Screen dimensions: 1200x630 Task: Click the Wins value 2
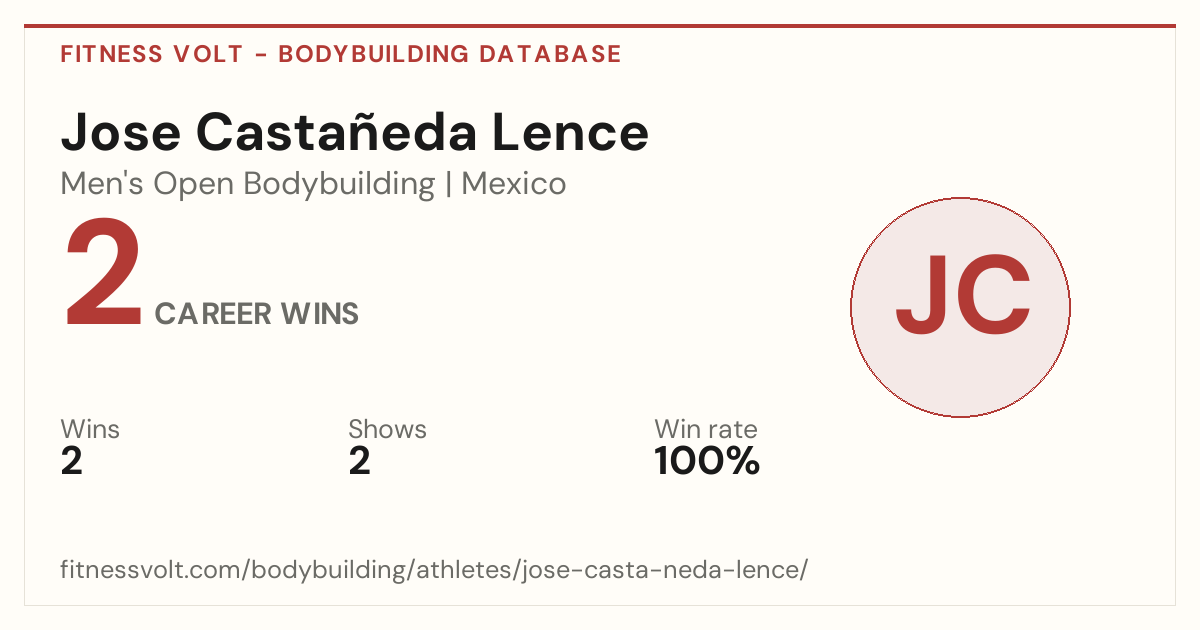pyautogui.click(x=72, y=461)
